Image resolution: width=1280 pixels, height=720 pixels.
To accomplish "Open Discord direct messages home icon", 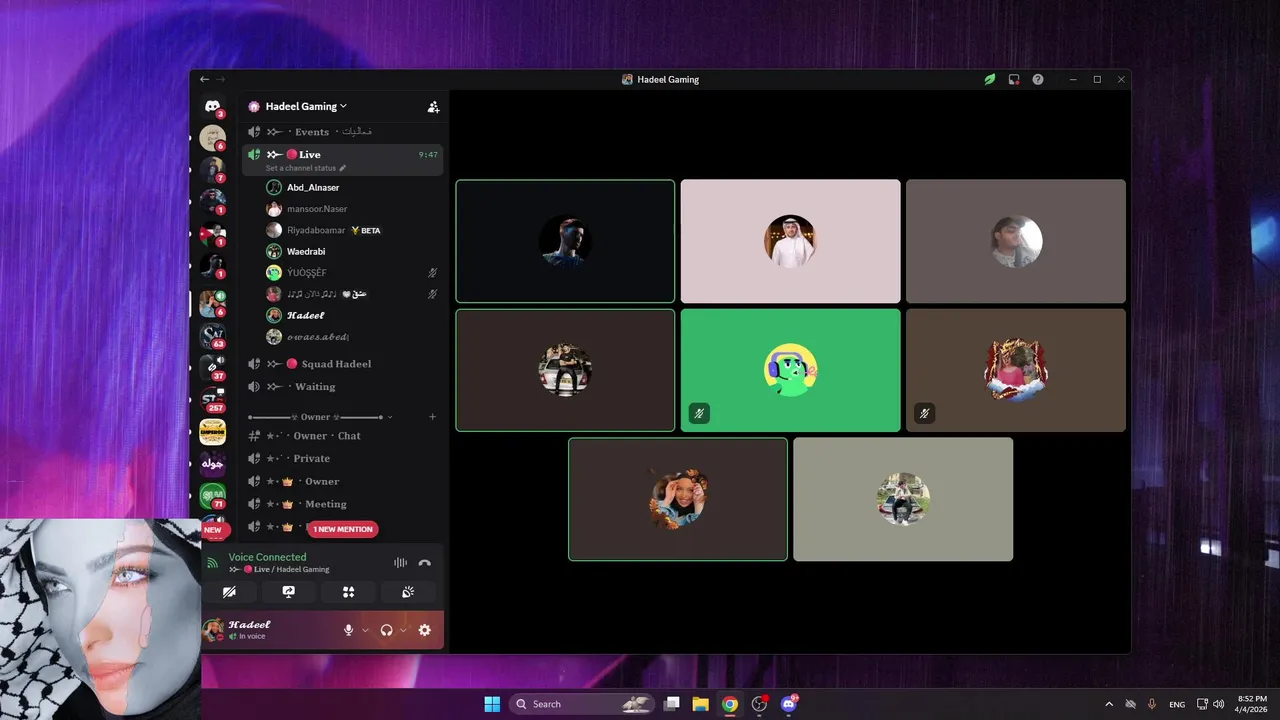I will click(212, 106).
